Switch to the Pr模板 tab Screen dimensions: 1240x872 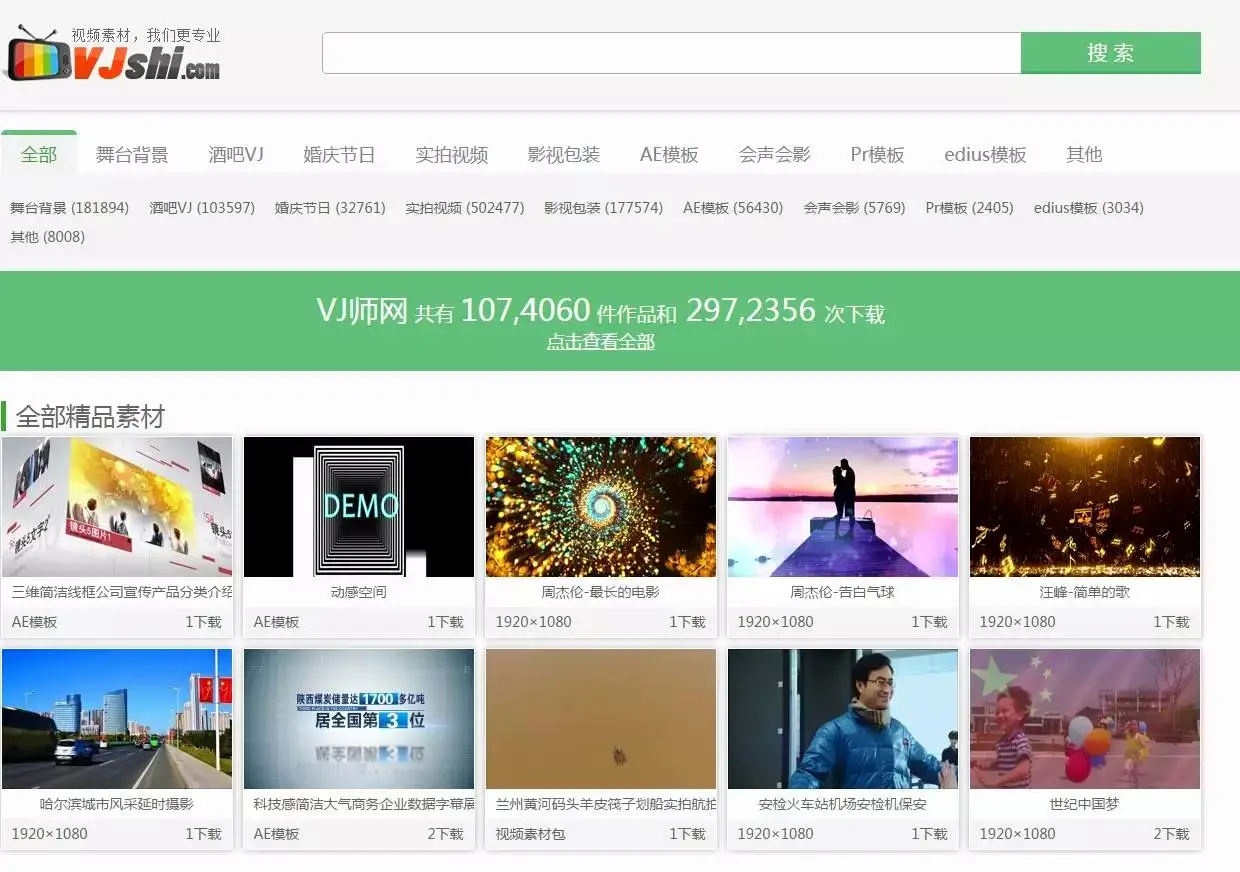876,154
